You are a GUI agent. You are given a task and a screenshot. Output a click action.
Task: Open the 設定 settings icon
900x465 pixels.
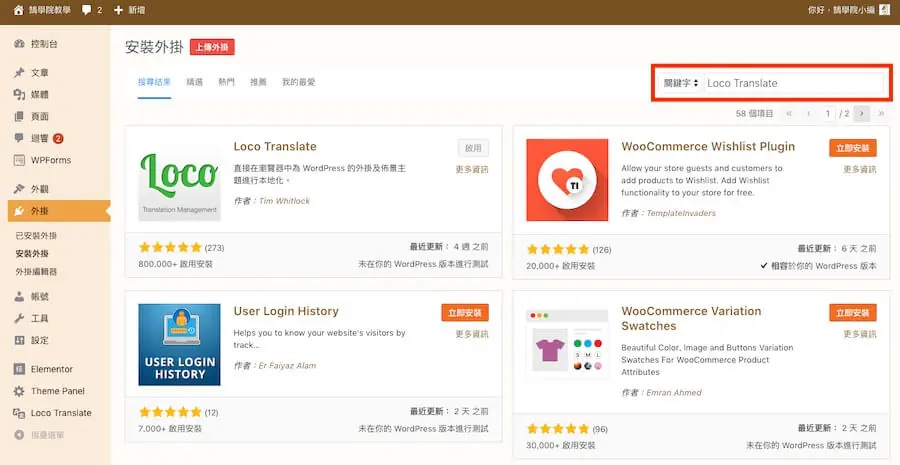(x=19, y=340)
